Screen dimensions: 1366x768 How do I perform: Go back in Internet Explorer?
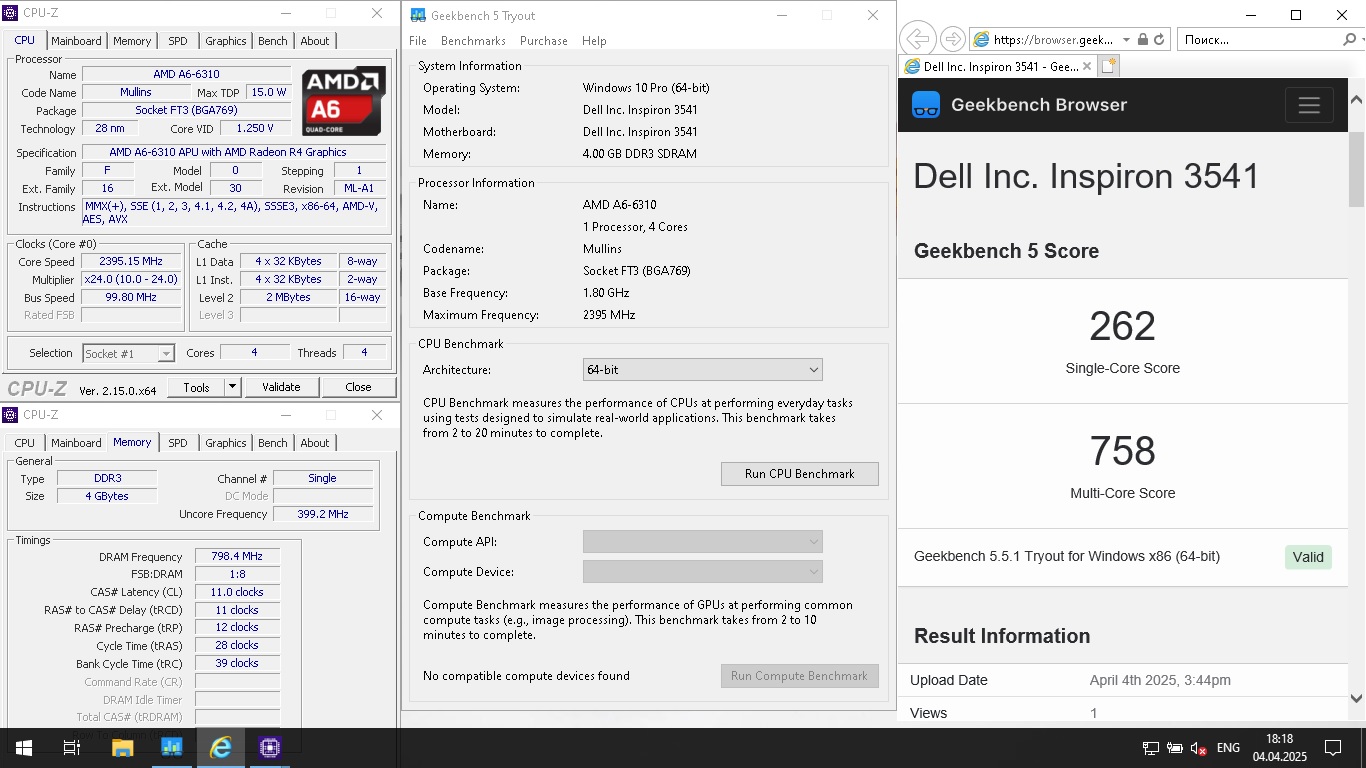[918, 39]
